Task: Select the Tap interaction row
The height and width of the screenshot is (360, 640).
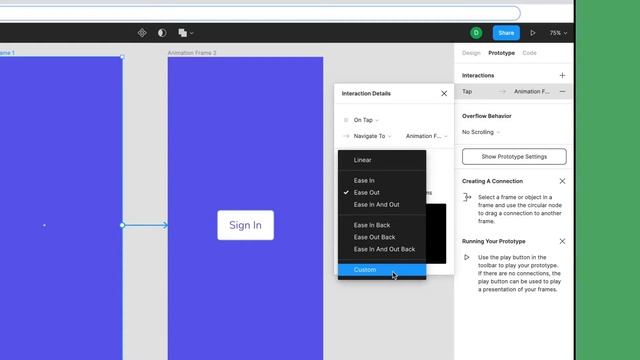Action: pyautogui.click(x=513, y=91)
